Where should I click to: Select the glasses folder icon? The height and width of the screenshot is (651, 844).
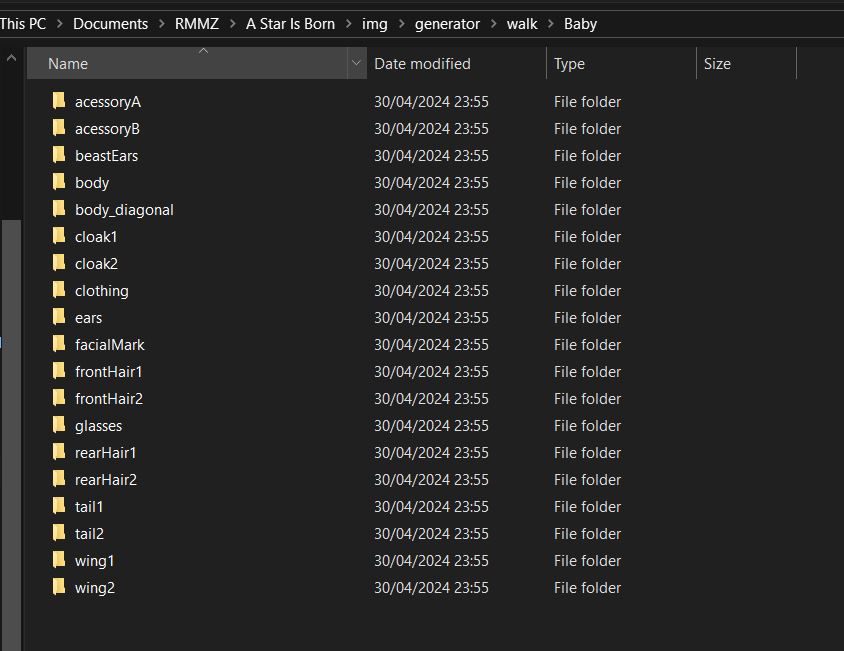pos(59,425)
